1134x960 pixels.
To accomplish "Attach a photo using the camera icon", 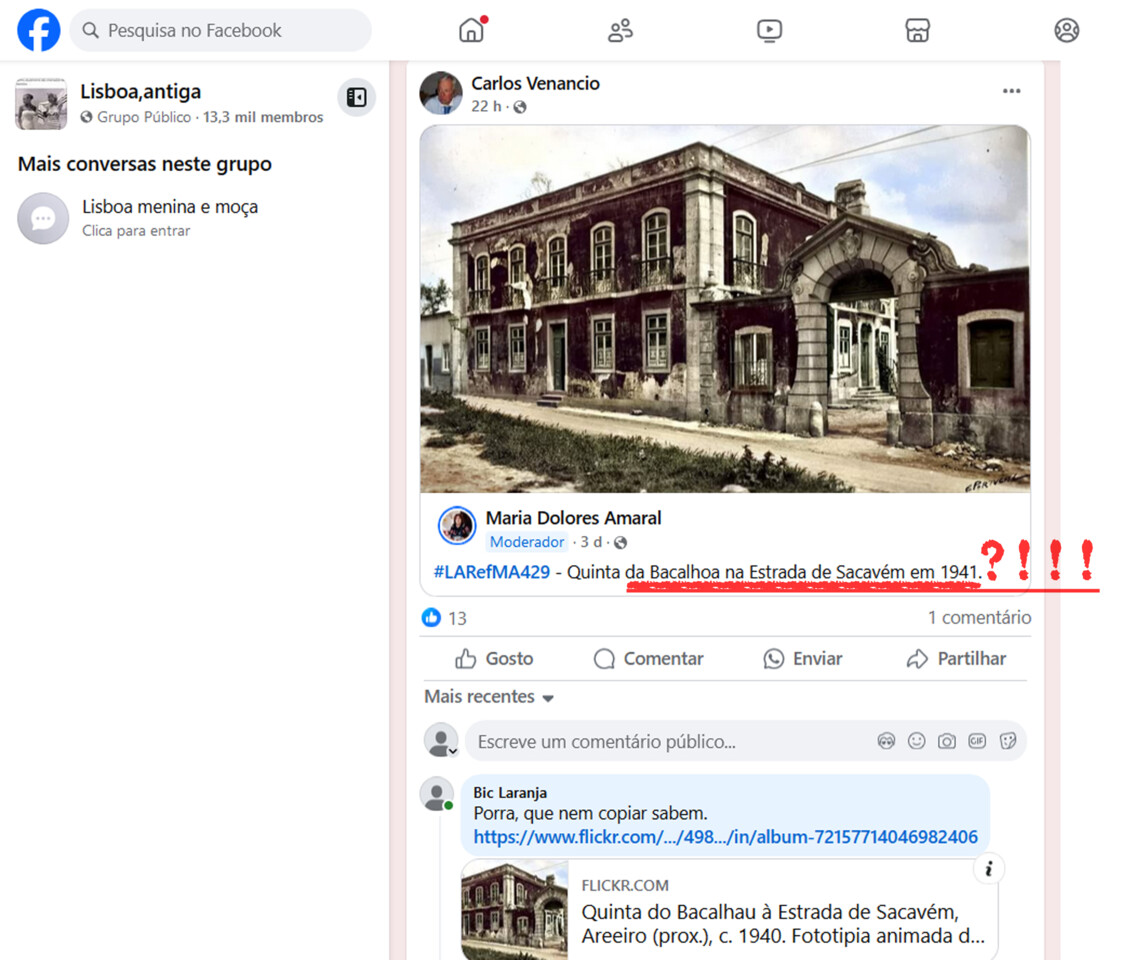I will [947, 741].
